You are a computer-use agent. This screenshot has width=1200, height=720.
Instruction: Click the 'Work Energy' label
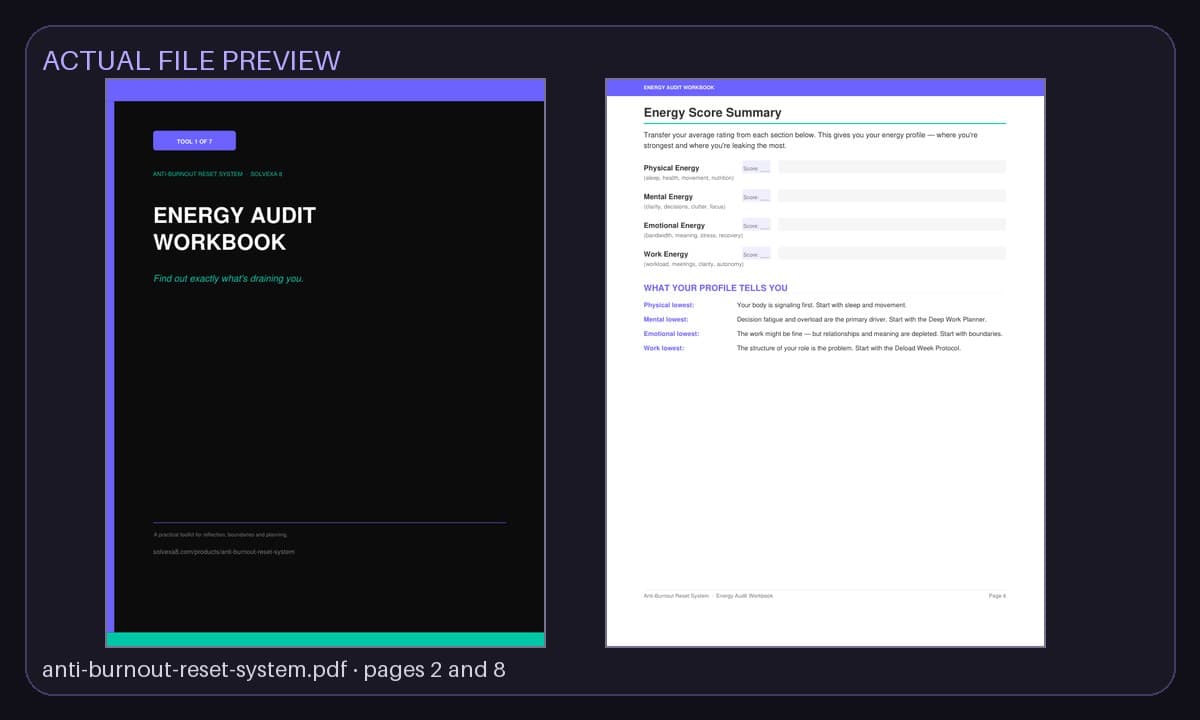[x=665, y=254]
